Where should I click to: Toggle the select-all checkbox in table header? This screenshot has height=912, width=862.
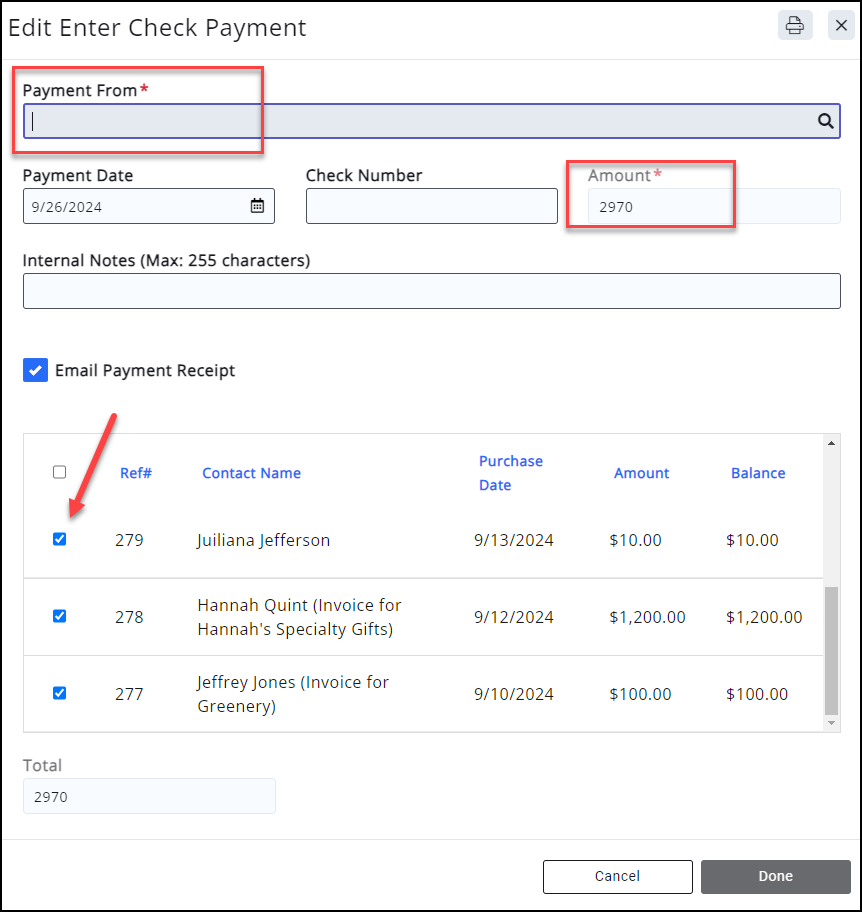point(59,472)
